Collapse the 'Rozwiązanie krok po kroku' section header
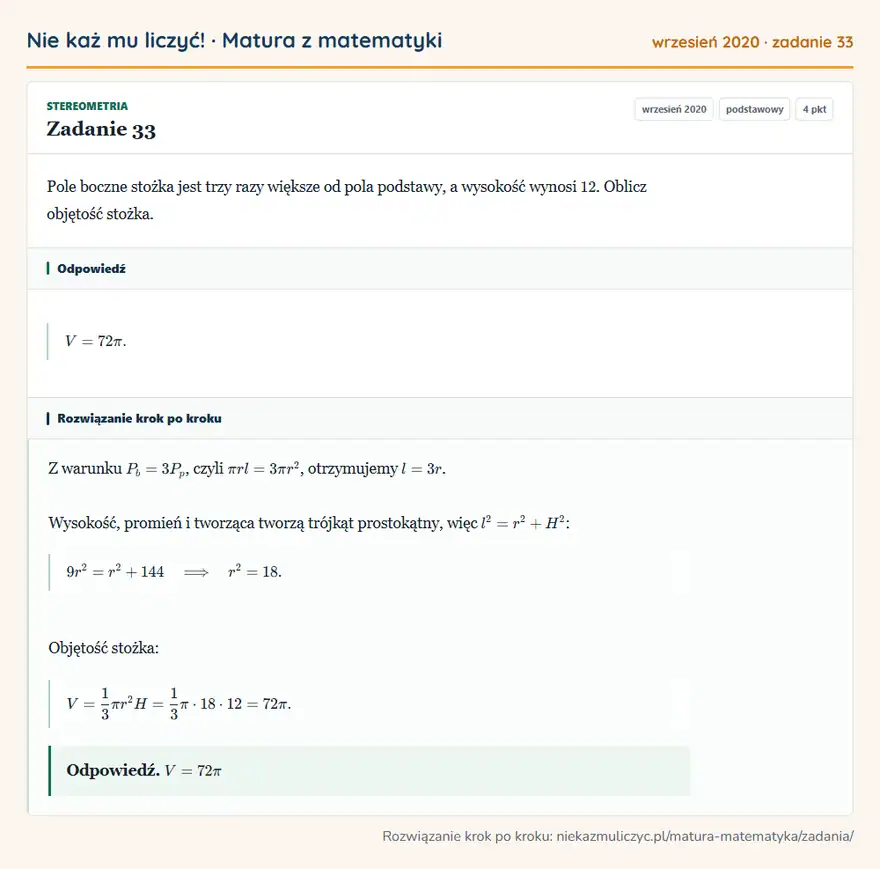Viewport: 880px width, 869px height. point(439,418)
